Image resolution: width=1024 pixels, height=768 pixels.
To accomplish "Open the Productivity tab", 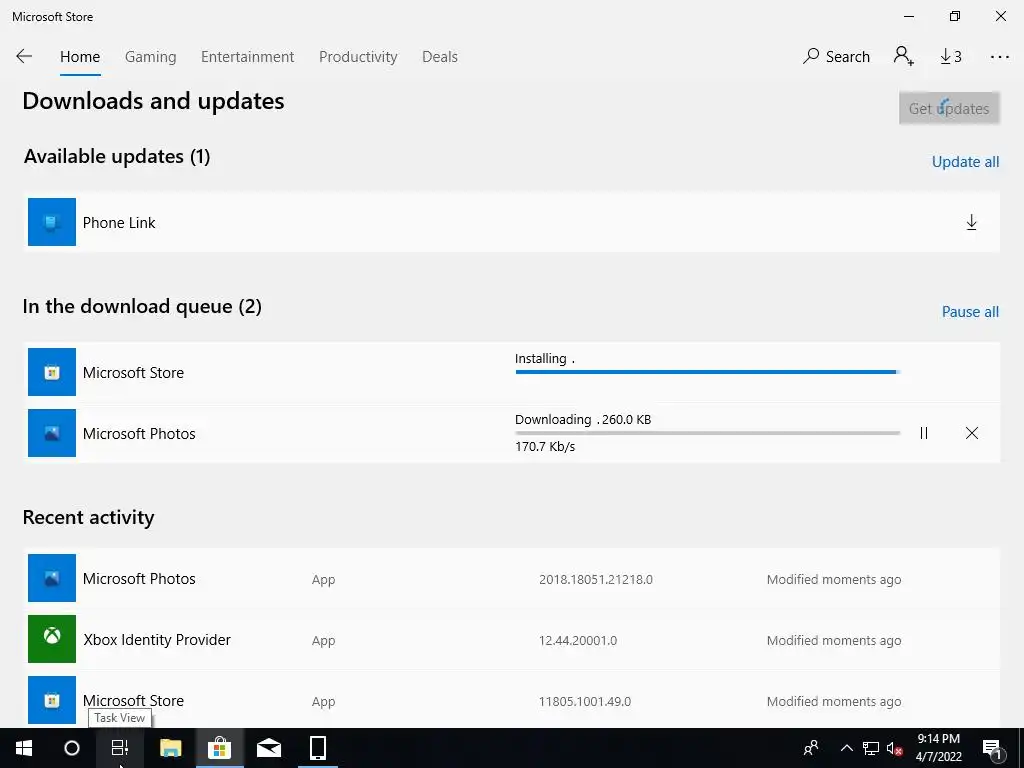I will point(358,57).
